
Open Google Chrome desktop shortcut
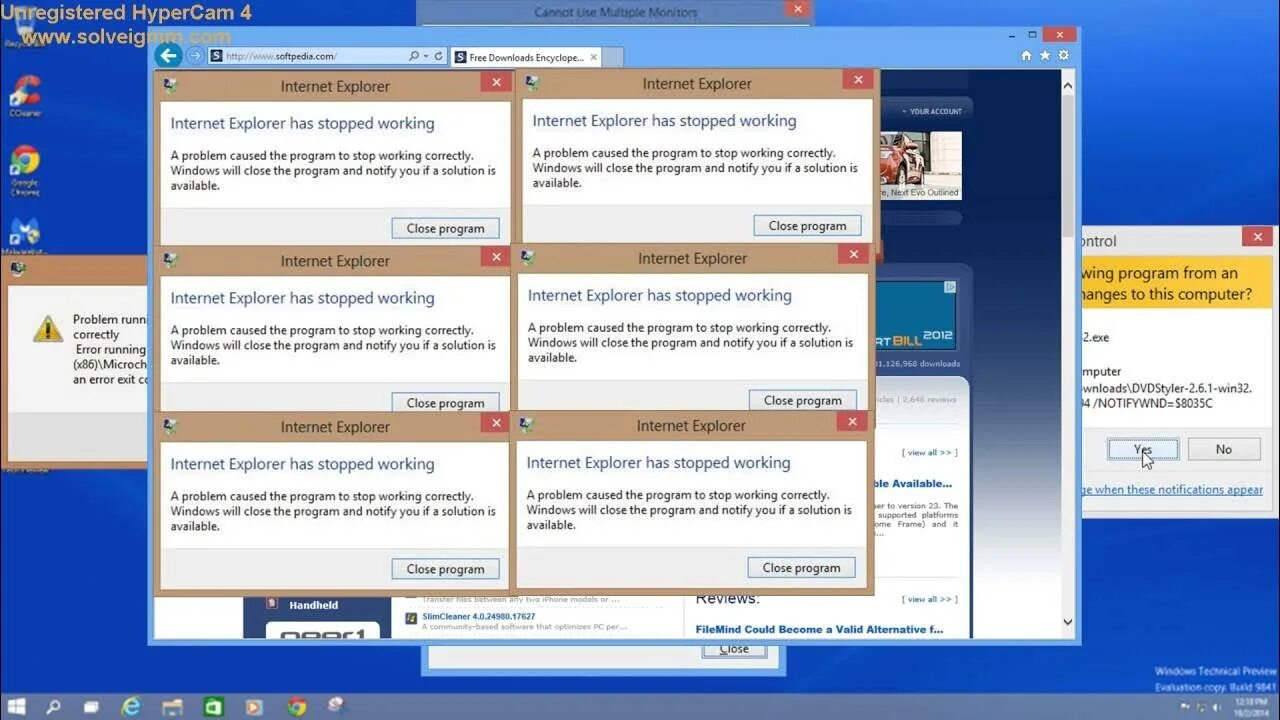tap(24, 170)
